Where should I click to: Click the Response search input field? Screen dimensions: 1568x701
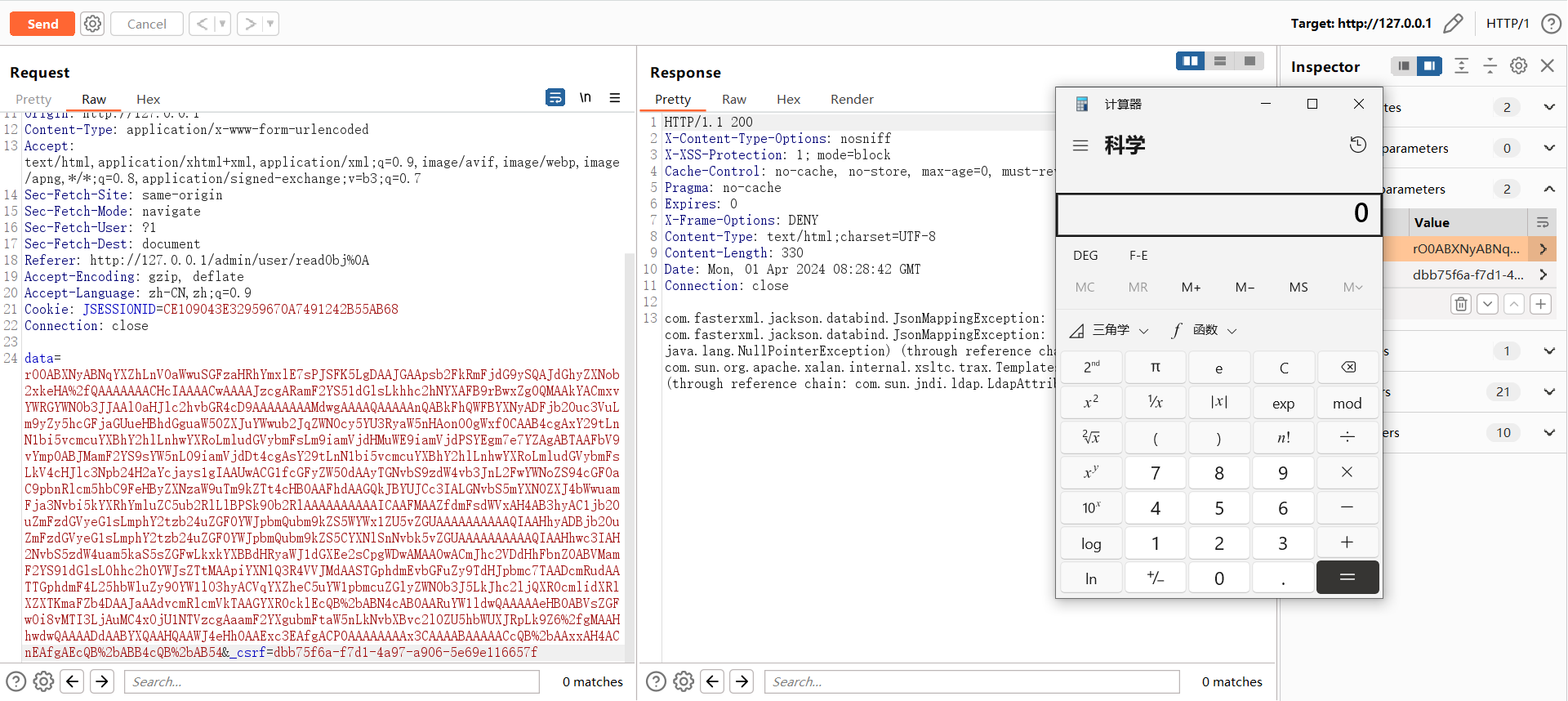[x=972, y=681]
